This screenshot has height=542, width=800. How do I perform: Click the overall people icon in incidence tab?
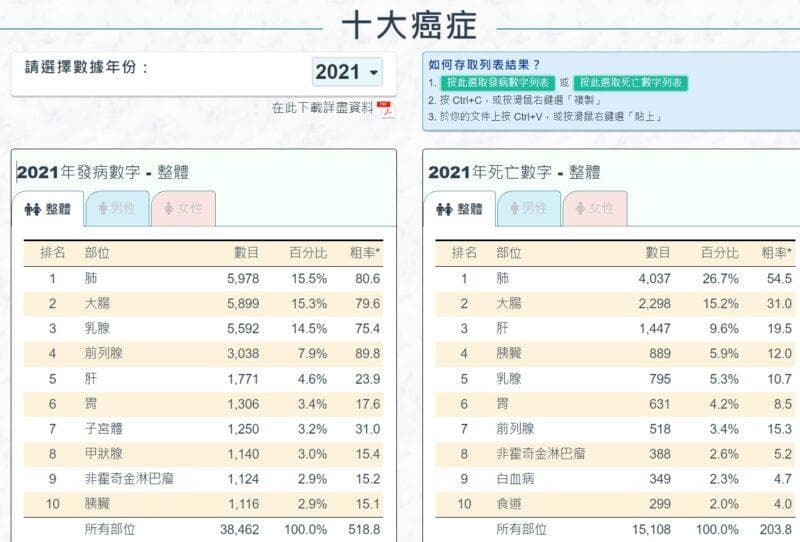[33, 209]
